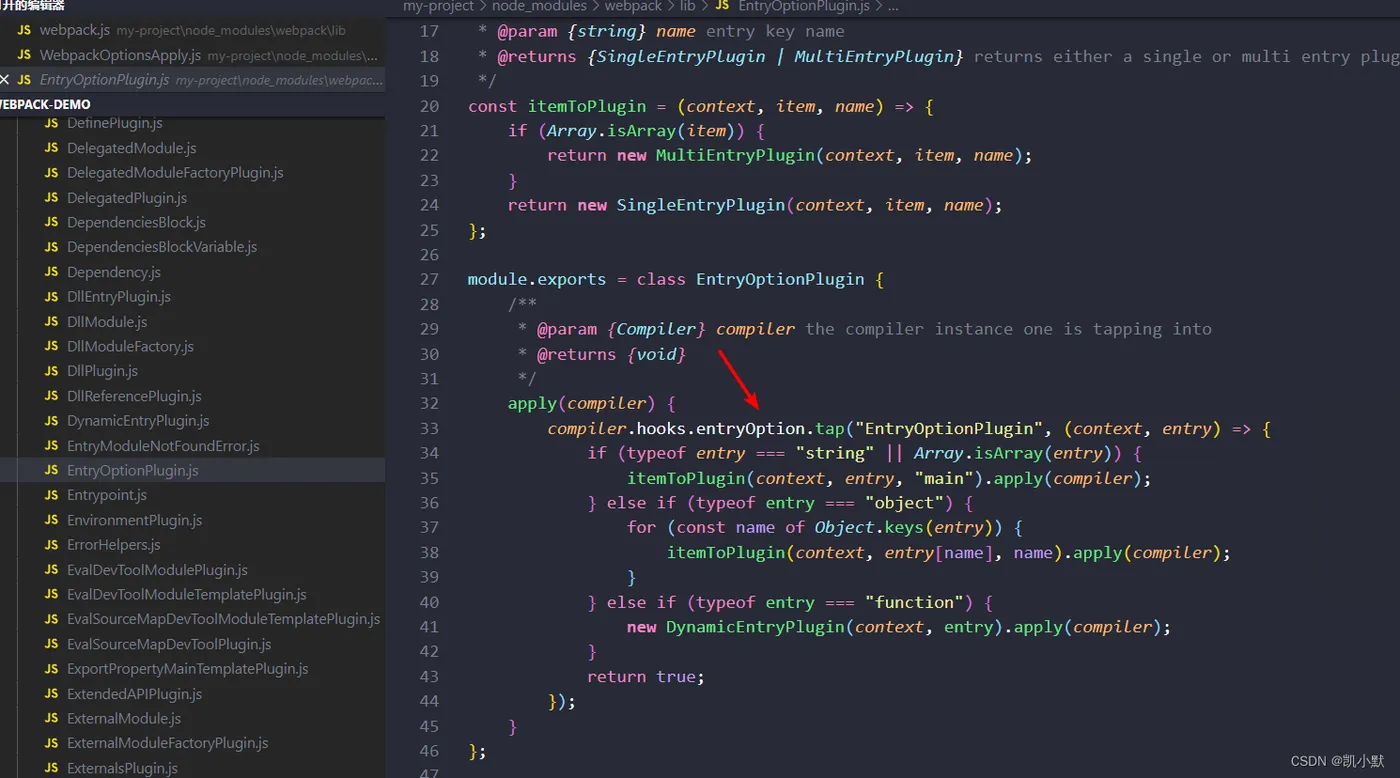Click line number 33 in the gutter
This screenshot has height=778, width=1400.
click(428, 428)
